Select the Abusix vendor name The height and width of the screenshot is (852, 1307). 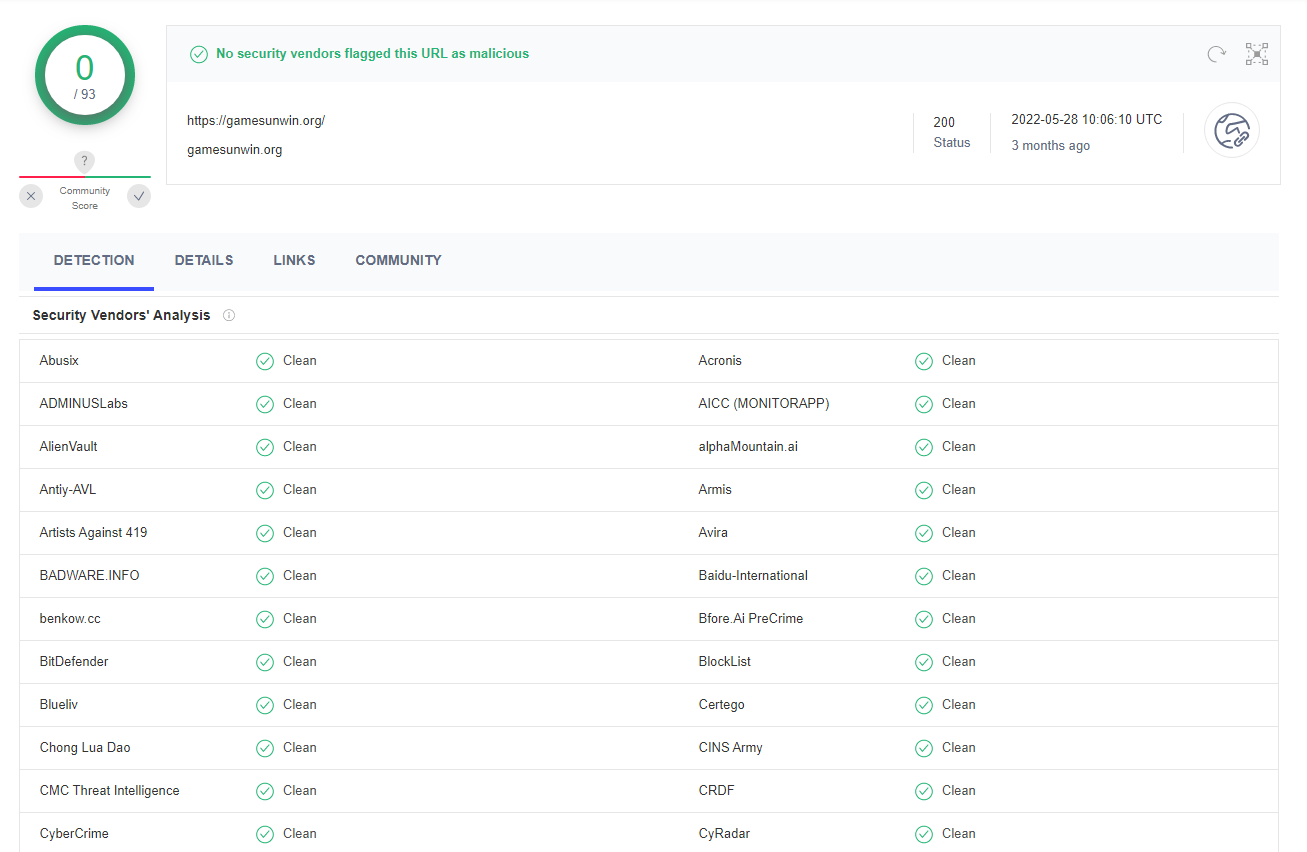(x=59, y=361)
